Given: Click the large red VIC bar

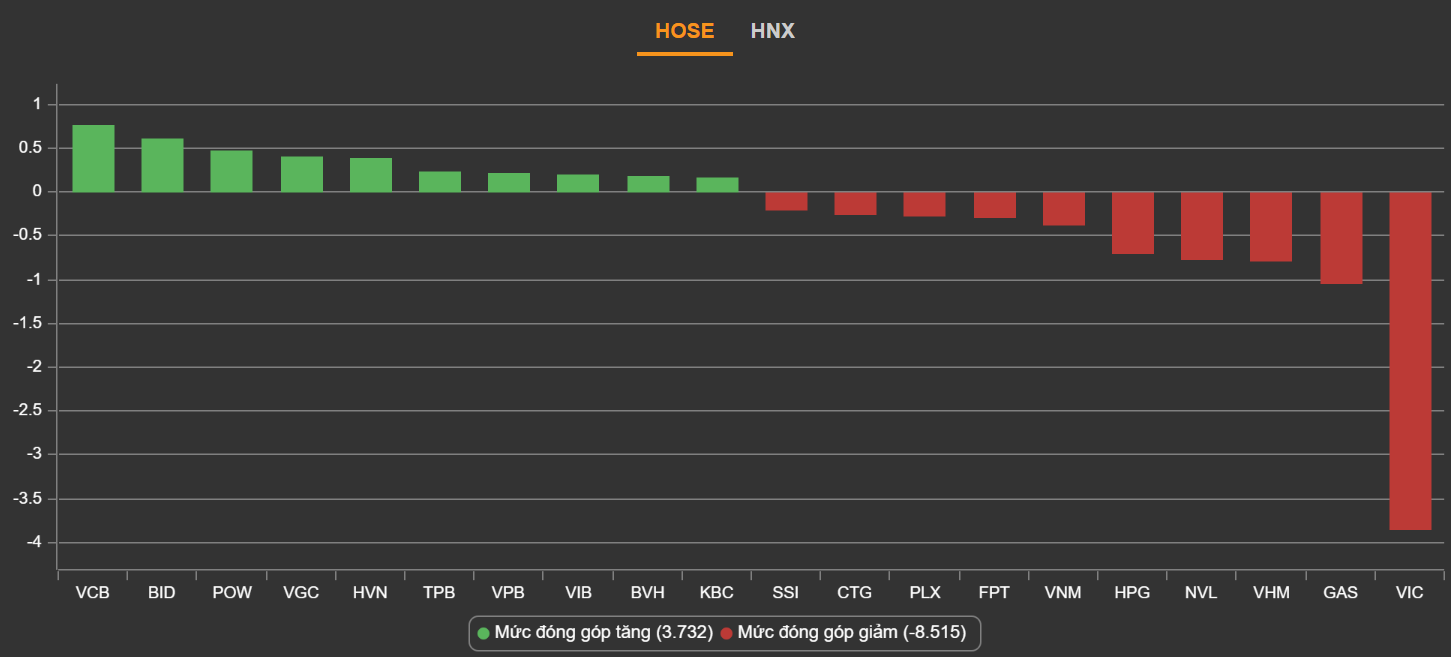Looking at the screenshot, I should (1410, 360).
